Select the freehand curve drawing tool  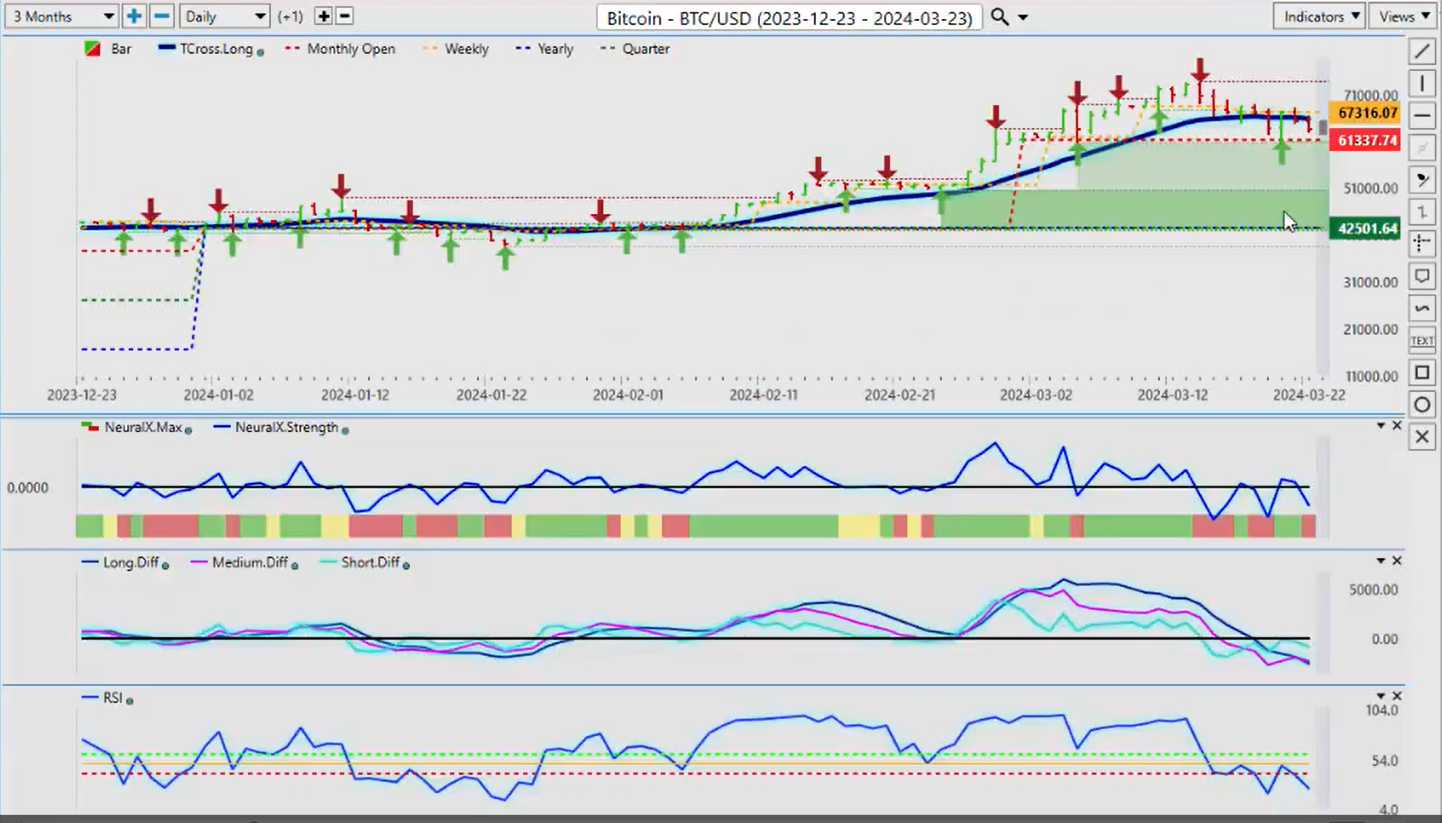tap(1422, 308)
